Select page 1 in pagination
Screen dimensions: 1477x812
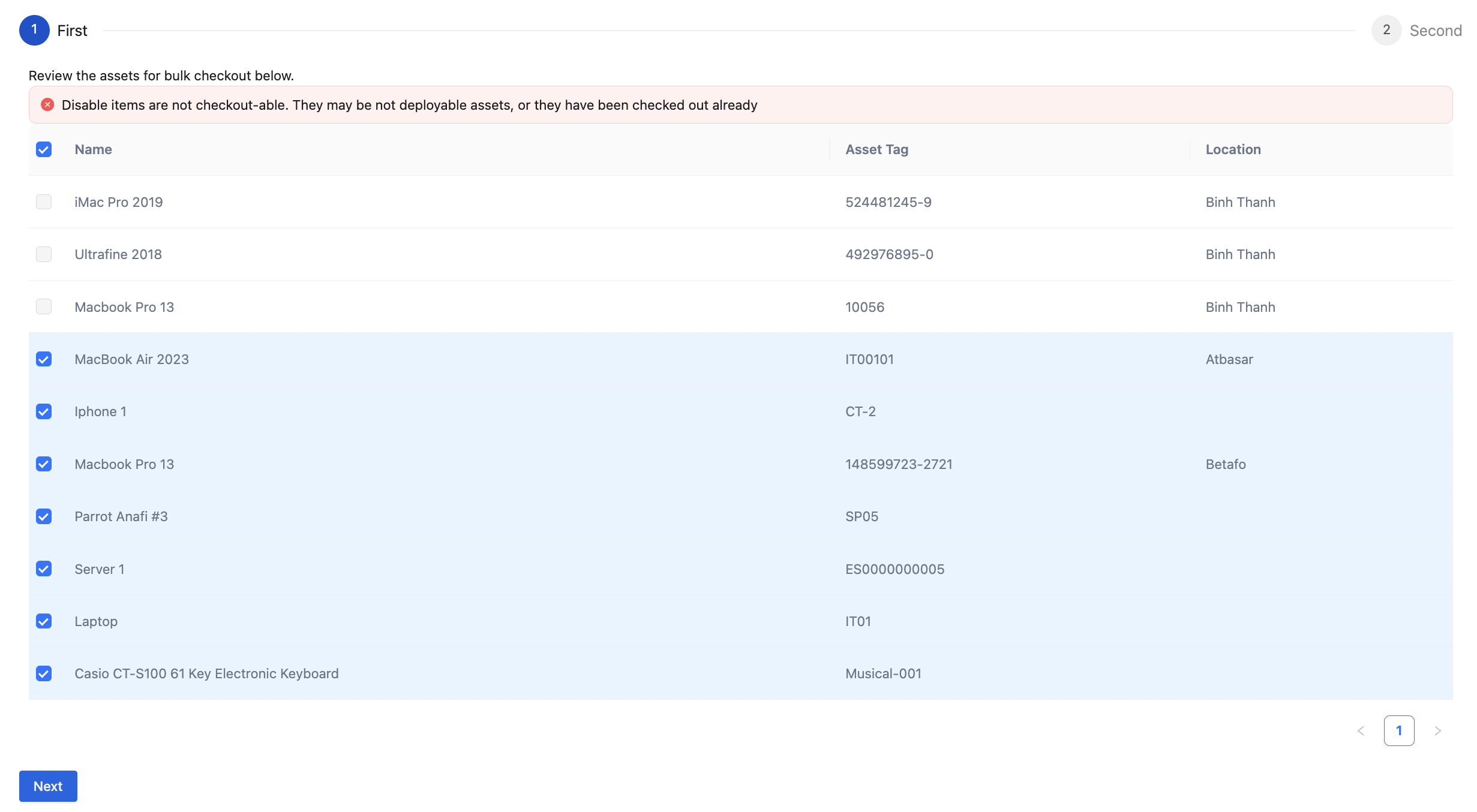click(x=1399, y=730)
